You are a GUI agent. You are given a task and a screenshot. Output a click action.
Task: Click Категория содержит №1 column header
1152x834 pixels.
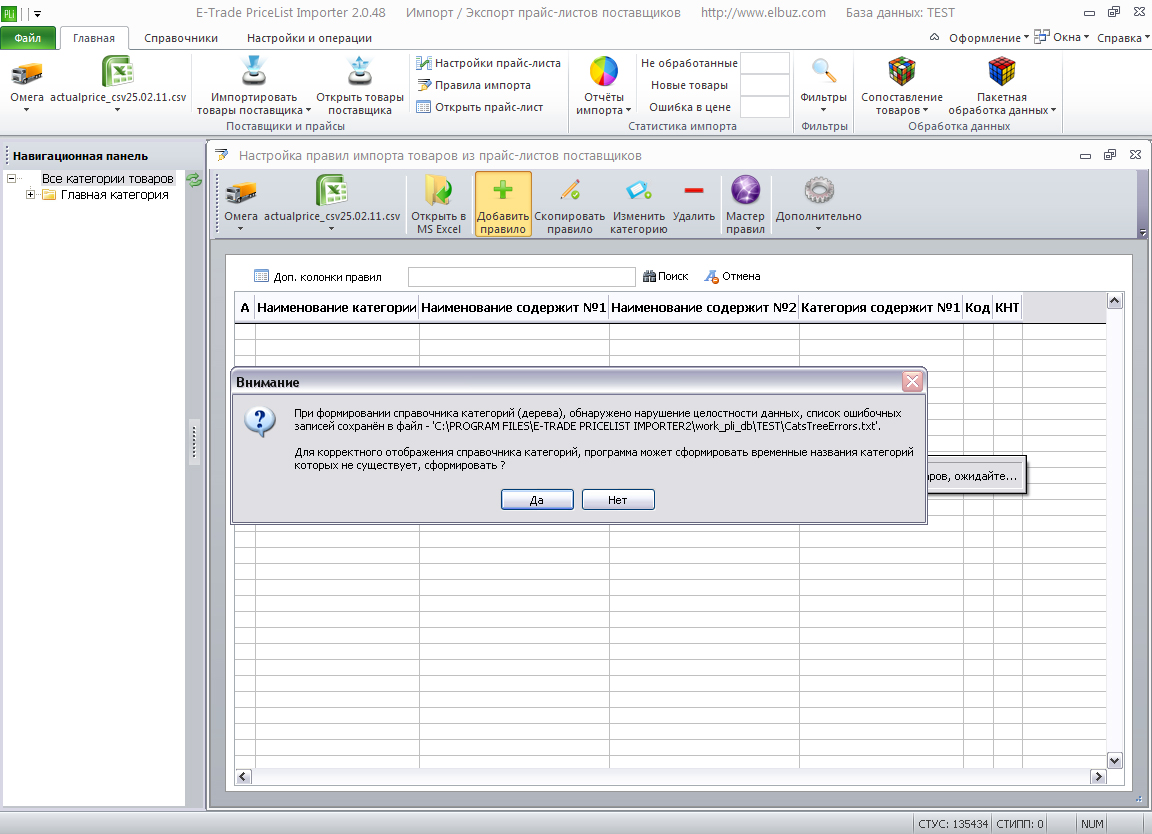click(881, 308)
